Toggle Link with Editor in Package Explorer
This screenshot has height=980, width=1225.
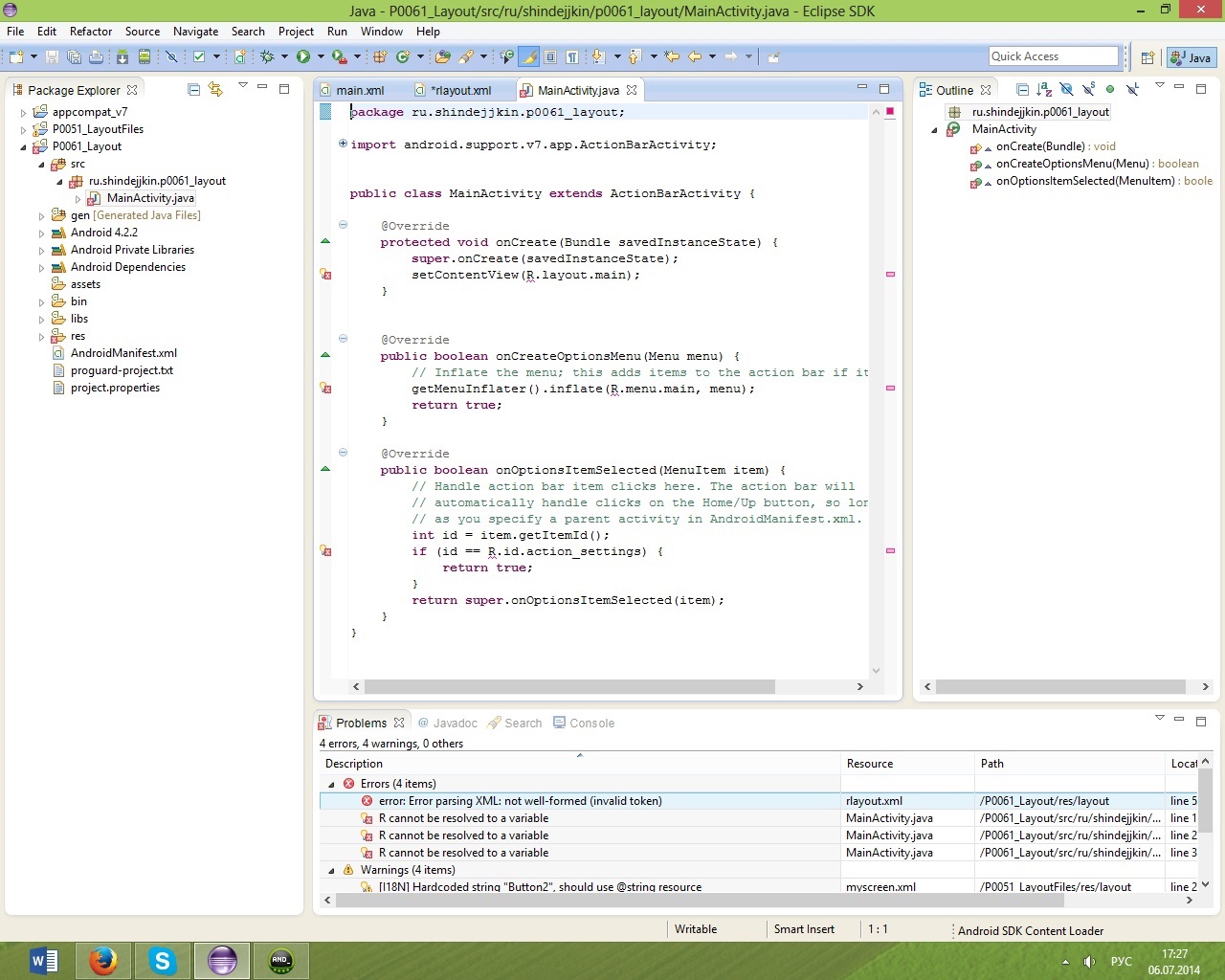(215, 89)
